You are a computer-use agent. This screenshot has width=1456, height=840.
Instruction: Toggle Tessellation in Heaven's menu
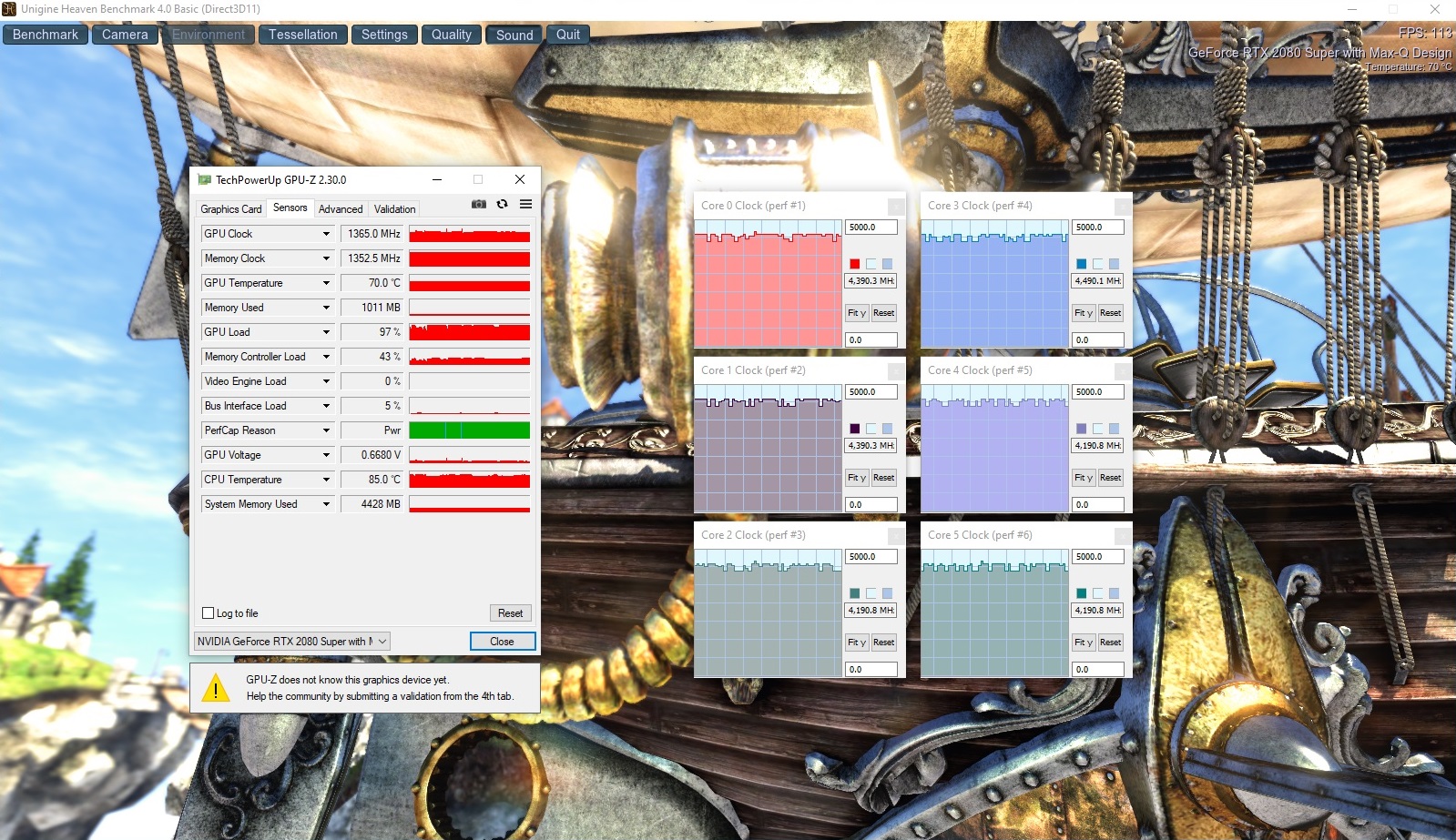point(303,35)
